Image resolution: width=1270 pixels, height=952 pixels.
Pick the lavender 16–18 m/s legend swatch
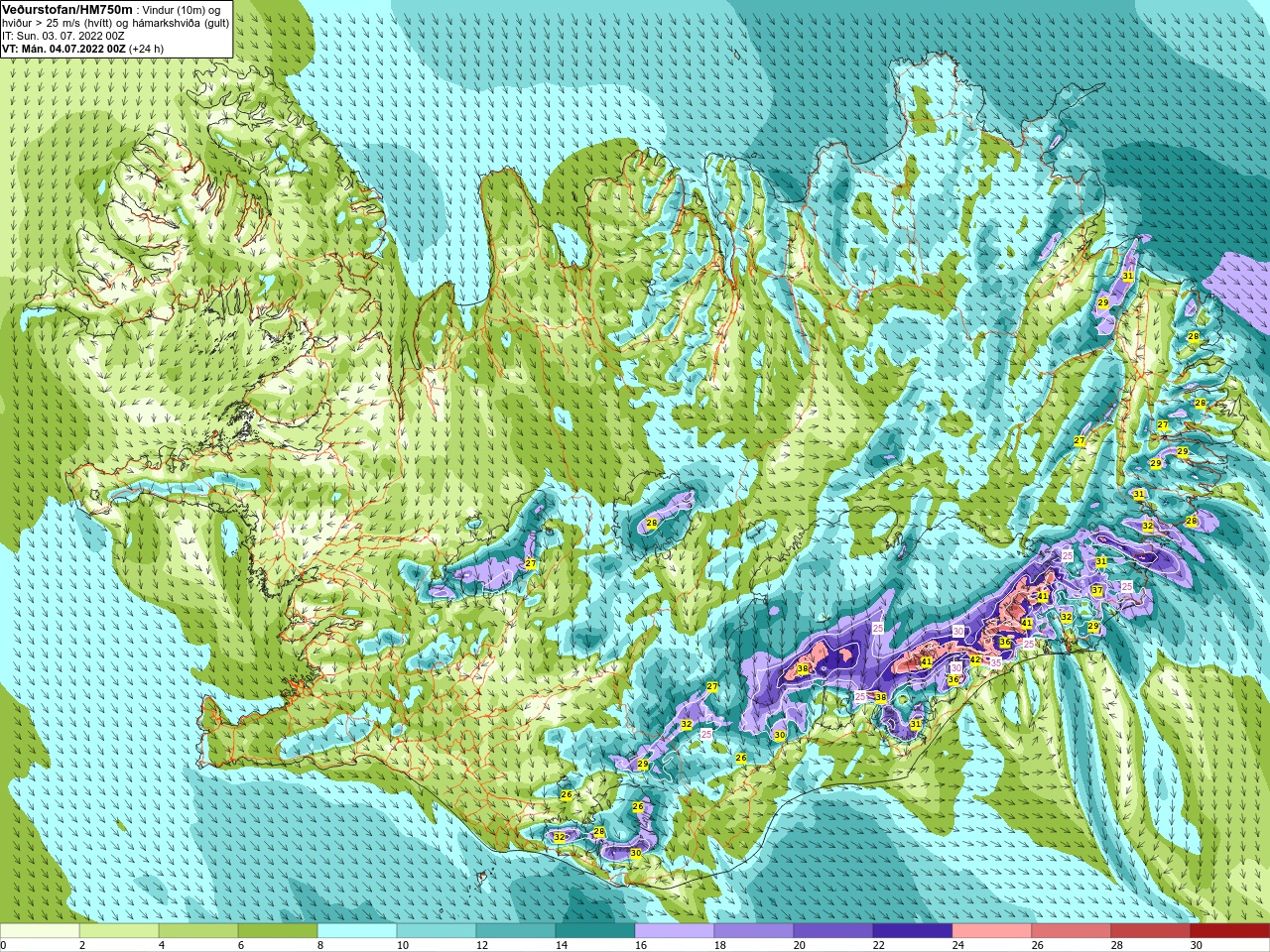coord(675,931)
